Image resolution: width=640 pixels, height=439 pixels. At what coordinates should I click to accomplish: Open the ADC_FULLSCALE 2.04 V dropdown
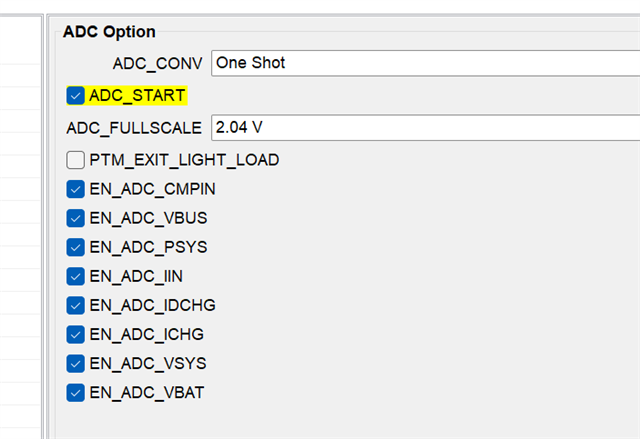point(420,128)
